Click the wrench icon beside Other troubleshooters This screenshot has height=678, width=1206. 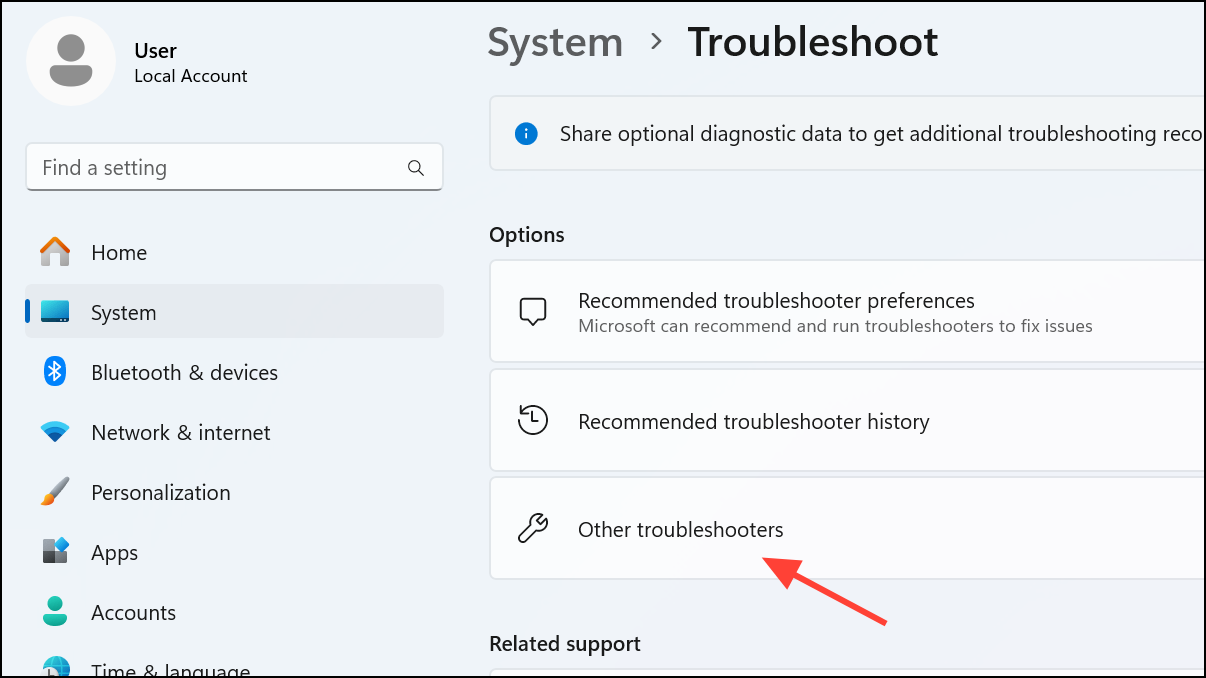[533, 528]
